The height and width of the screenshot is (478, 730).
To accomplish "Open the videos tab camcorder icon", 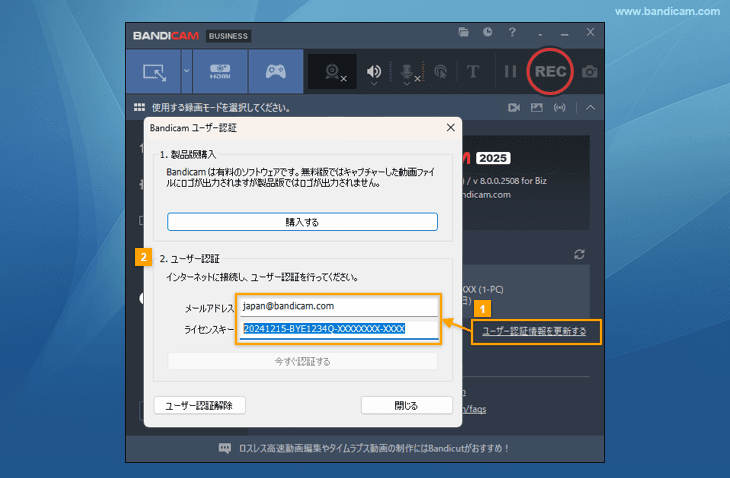I will point(514,108).
